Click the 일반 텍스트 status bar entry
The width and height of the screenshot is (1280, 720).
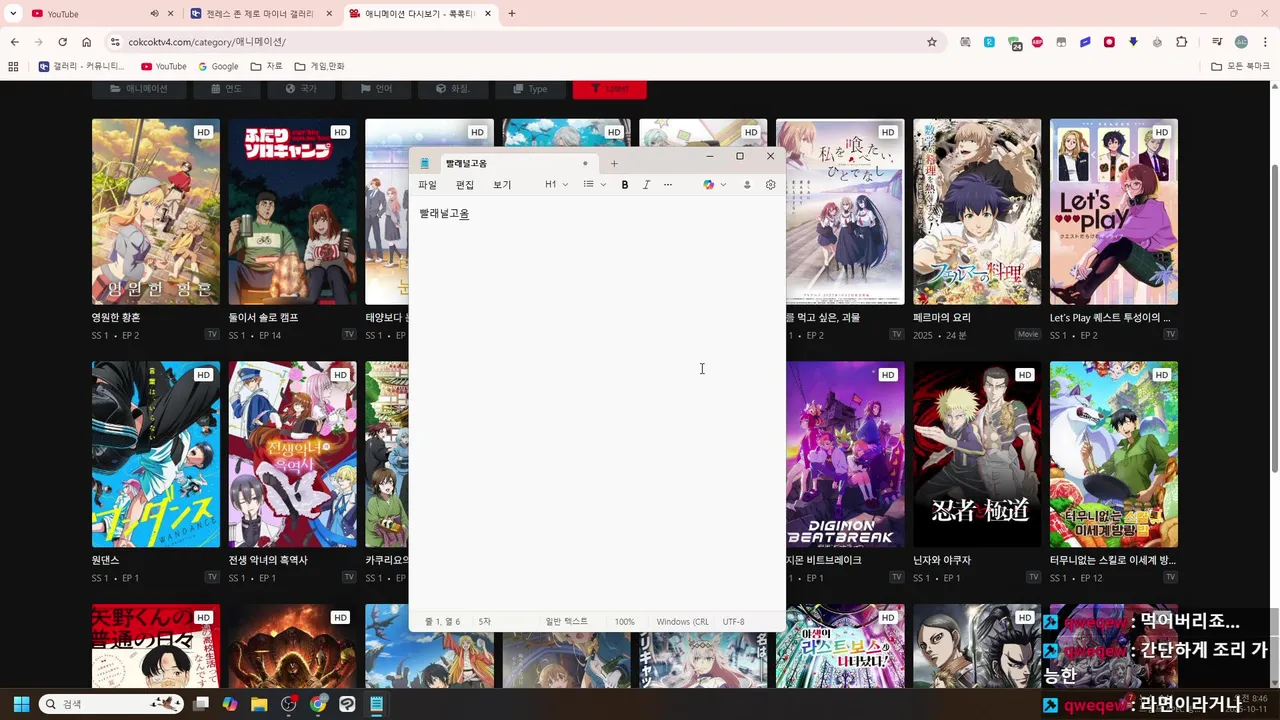click(x=567, y=622)
